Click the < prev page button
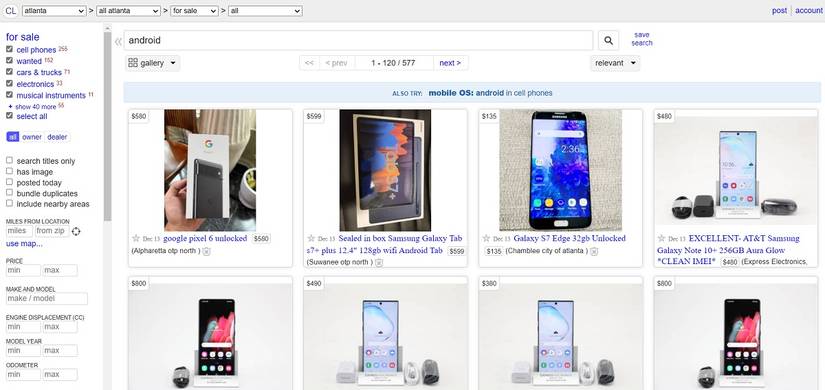 [x=336, y=63]
